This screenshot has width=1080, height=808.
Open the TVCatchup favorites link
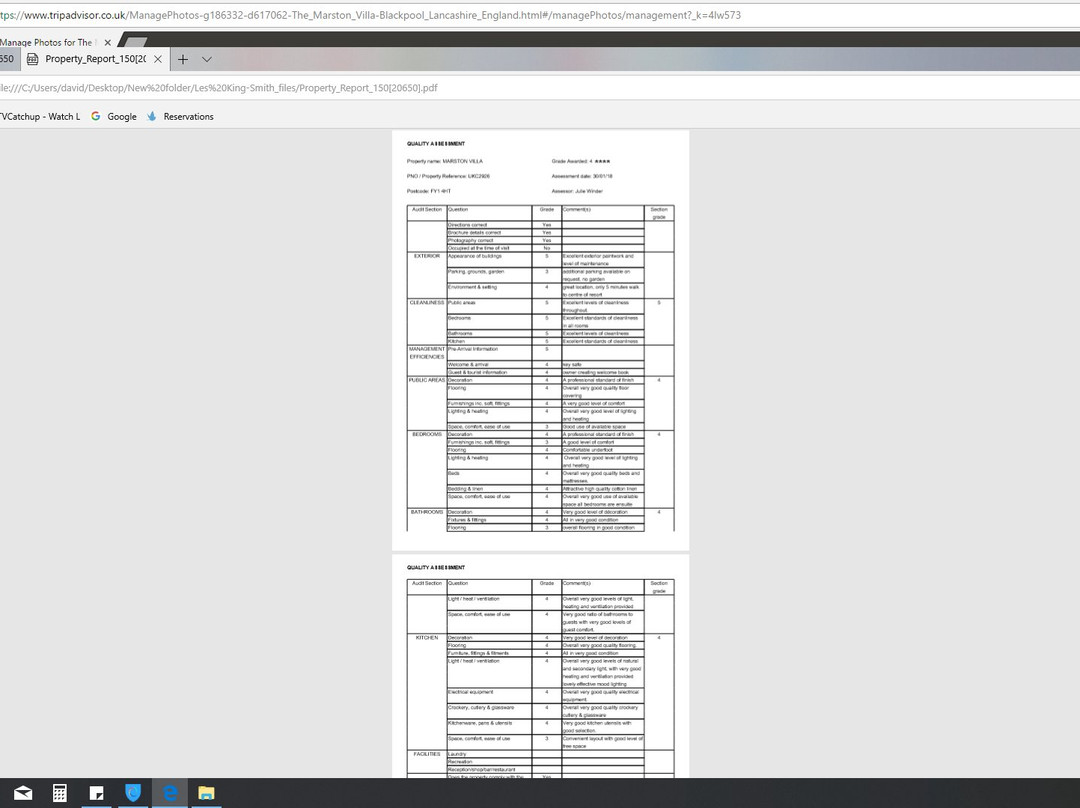point(39,116)
